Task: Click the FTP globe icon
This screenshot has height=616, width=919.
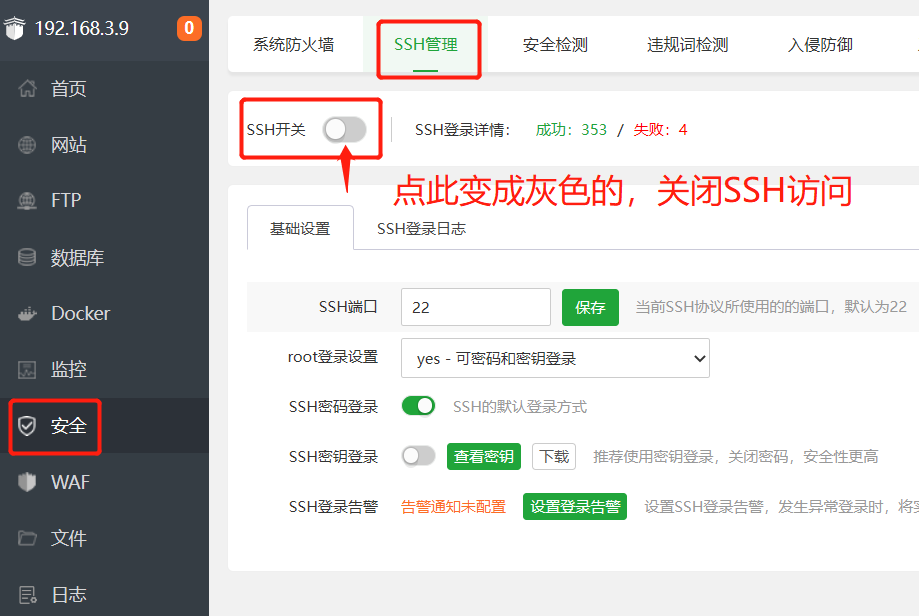Action: coord(27,200)
